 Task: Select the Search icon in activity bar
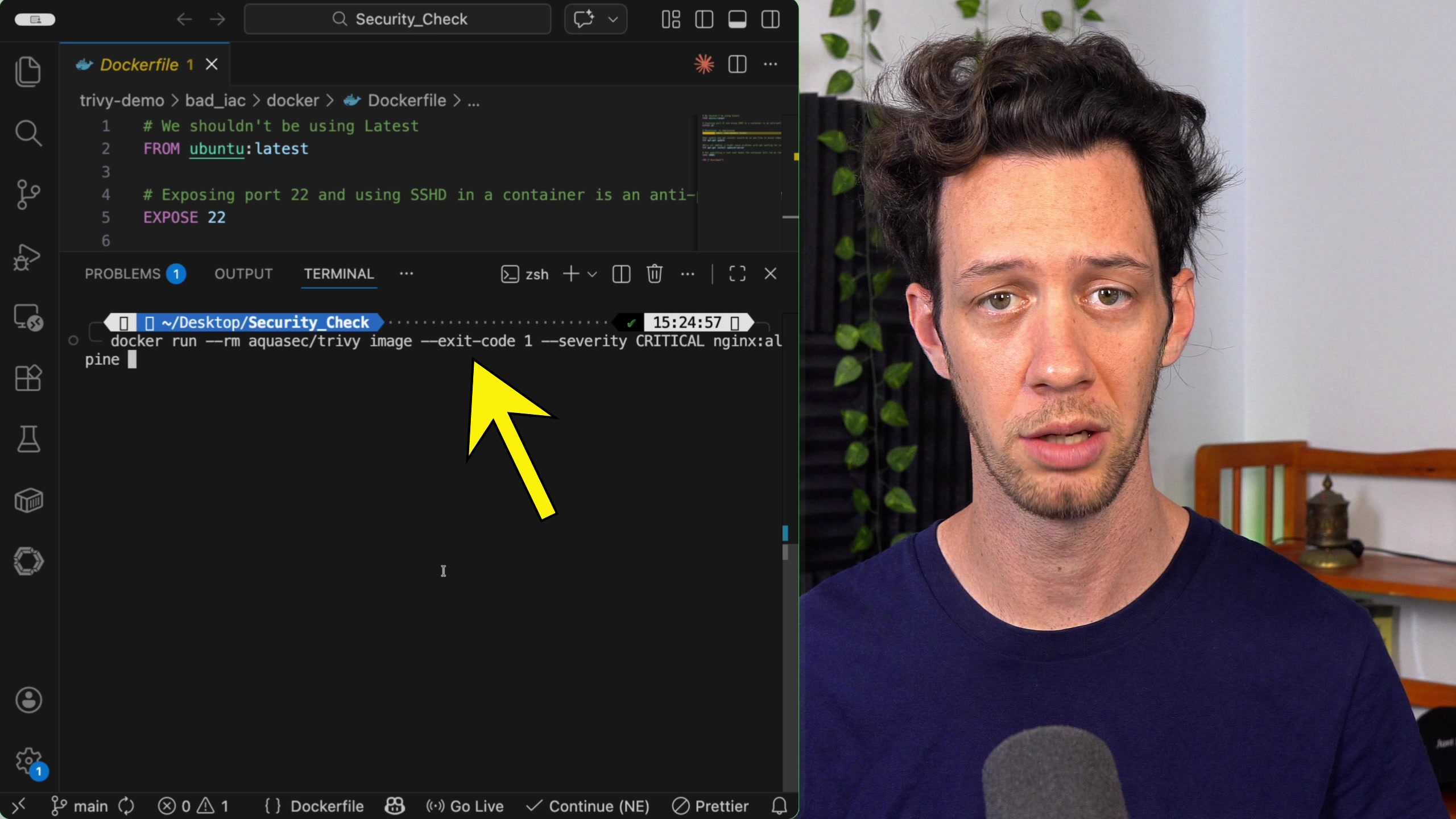click(28, 132)
